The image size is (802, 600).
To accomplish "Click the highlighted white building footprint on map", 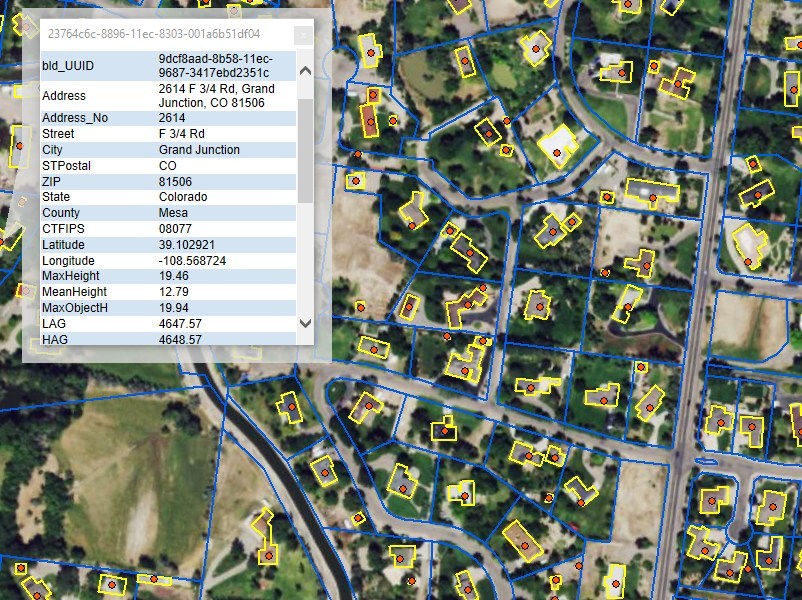I will 559,146.
